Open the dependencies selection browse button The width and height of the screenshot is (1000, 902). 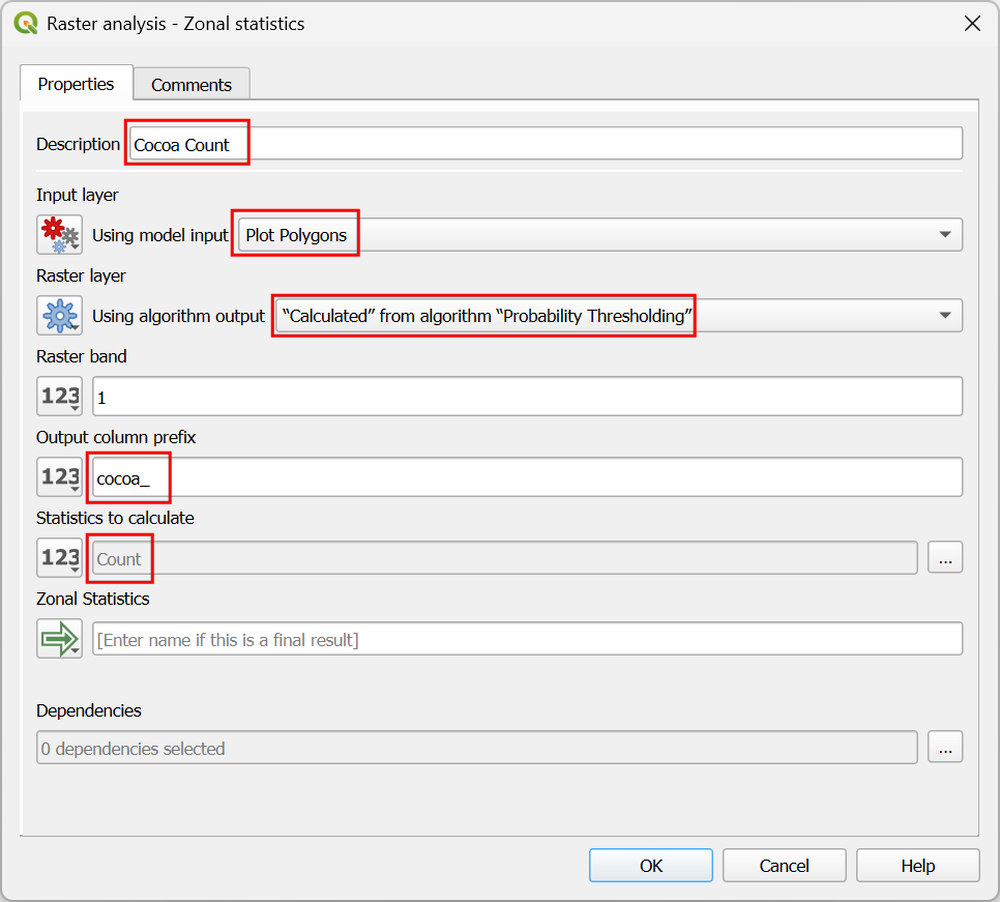coord(945,747)
